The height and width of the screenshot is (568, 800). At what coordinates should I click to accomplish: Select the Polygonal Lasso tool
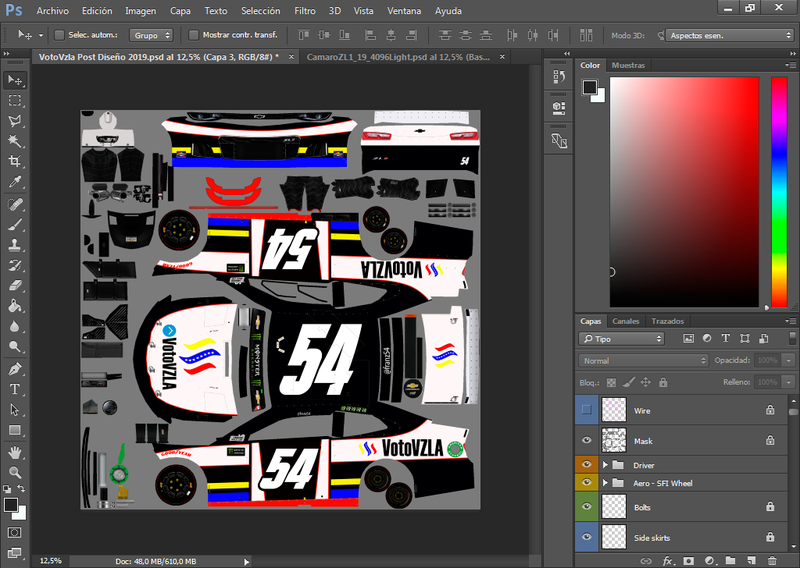(x=15, y=121)
